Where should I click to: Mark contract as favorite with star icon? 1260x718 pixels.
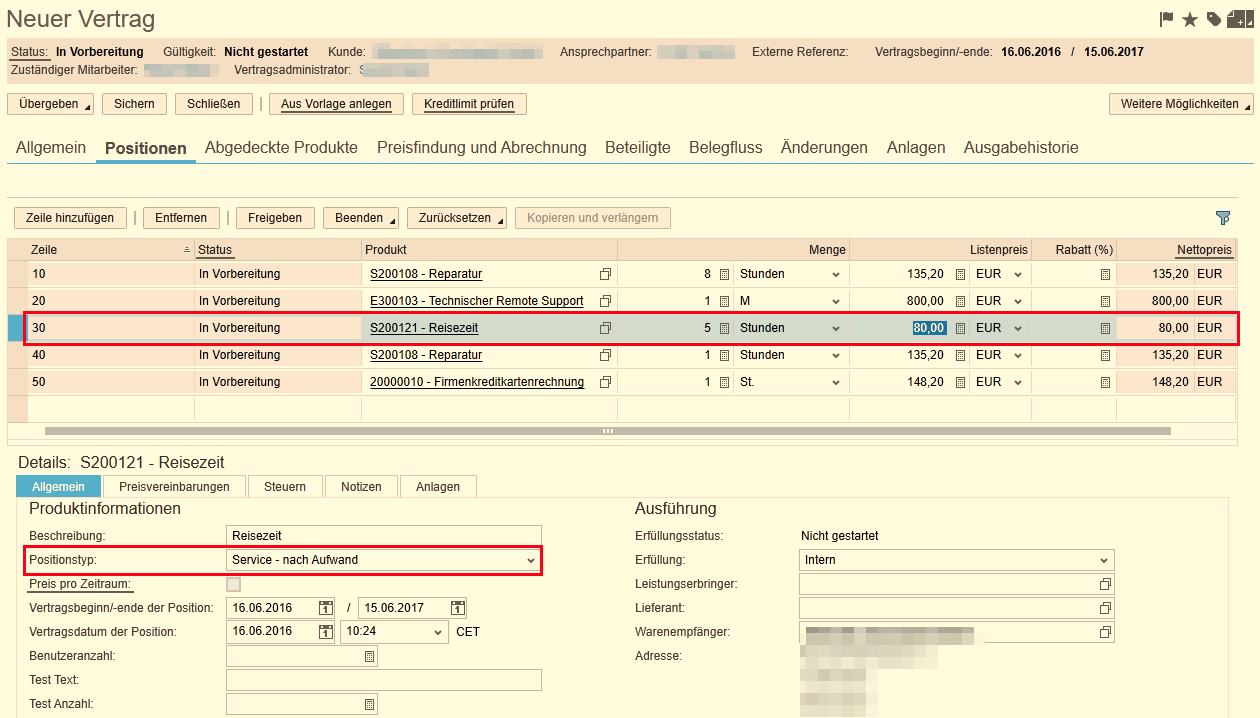coord(1190,19)
